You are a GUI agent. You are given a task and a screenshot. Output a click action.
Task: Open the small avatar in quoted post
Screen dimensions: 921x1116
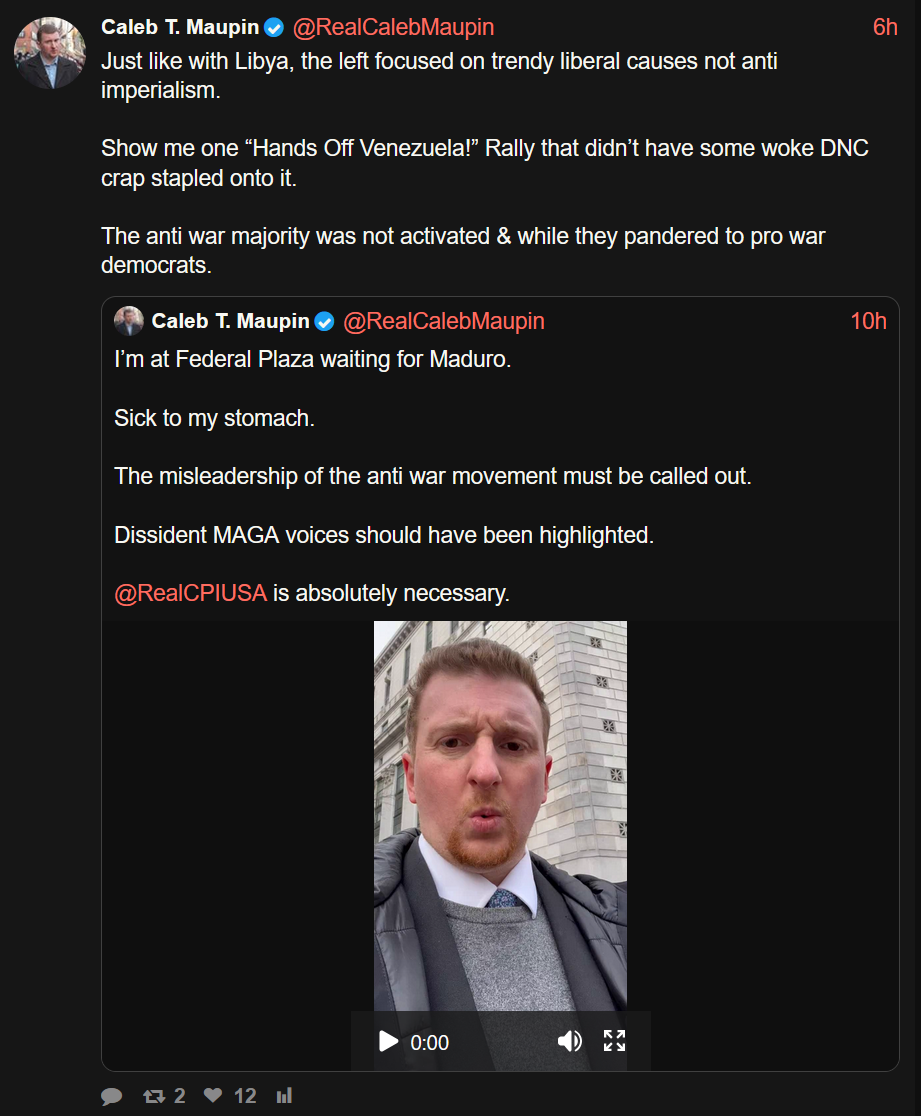coord(129,321)
